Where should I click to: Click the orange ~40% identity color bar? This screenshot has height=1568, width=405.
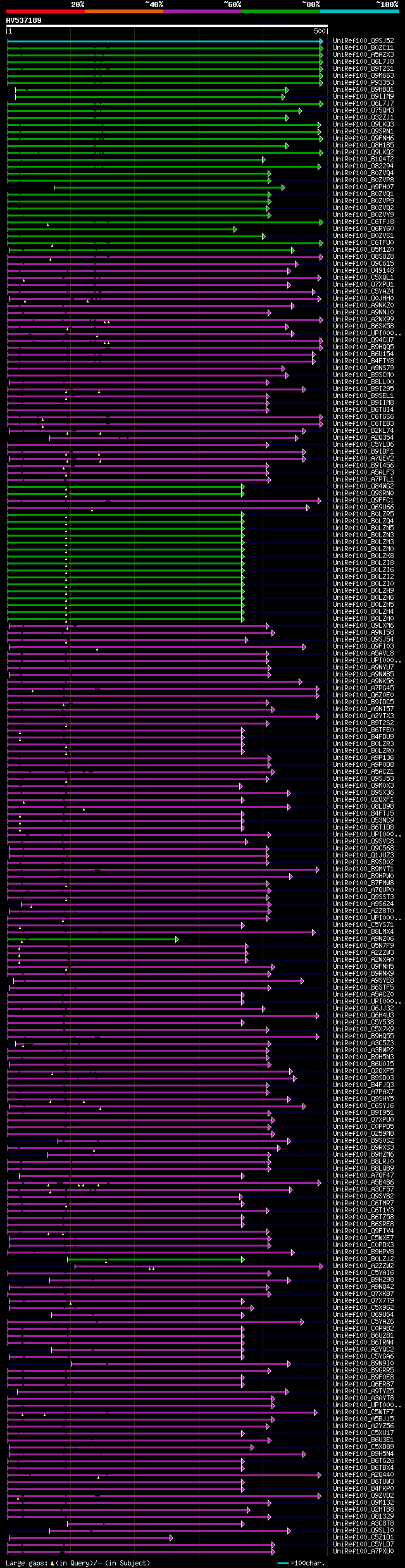point(124,11)
